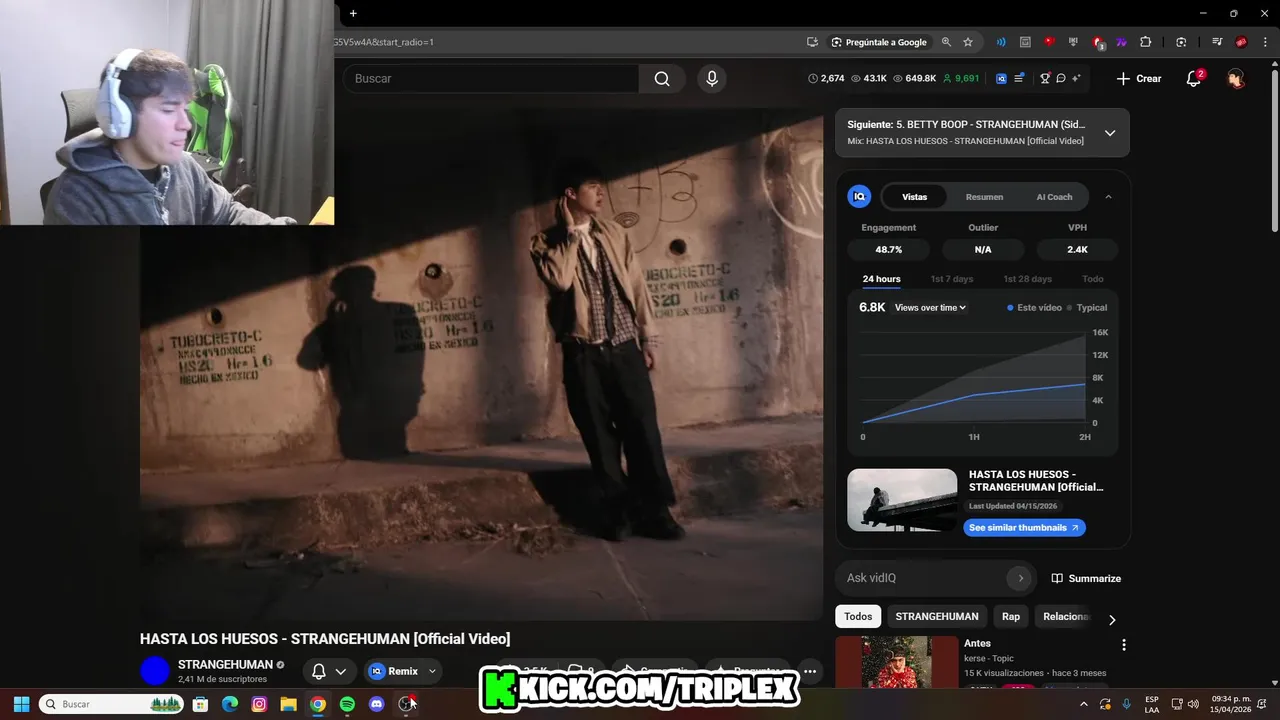1280x720 pixels.
Task: Open the vidIQ list icon beside the header logo
Action: tap(1019, 78)
